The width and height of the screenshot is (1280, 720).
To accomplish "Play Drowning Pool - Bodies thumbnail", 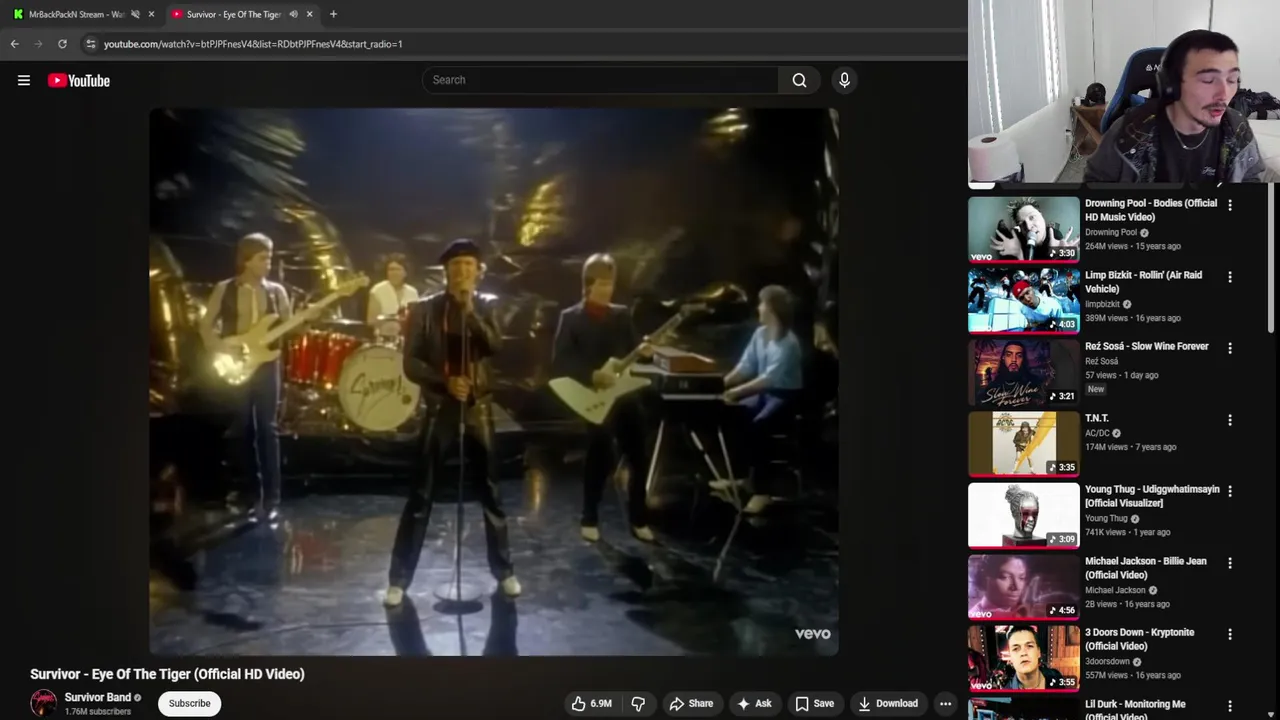I will coord(1024,229).
